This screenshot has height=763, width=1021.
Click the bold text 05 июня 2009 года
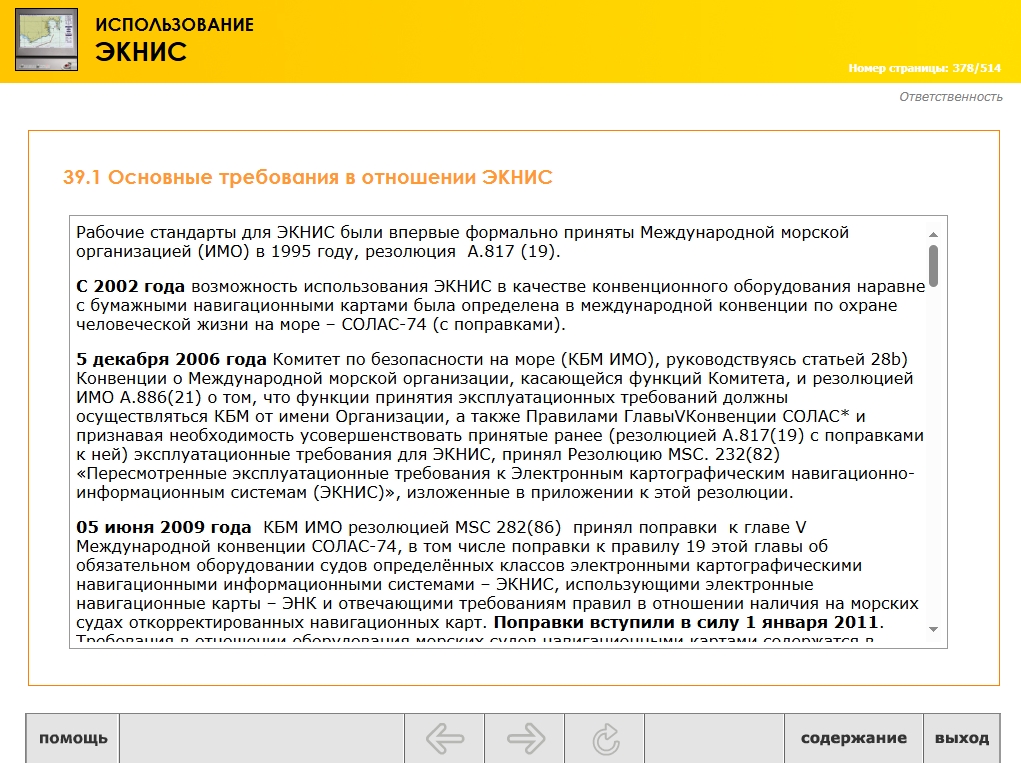coord(163,527)
